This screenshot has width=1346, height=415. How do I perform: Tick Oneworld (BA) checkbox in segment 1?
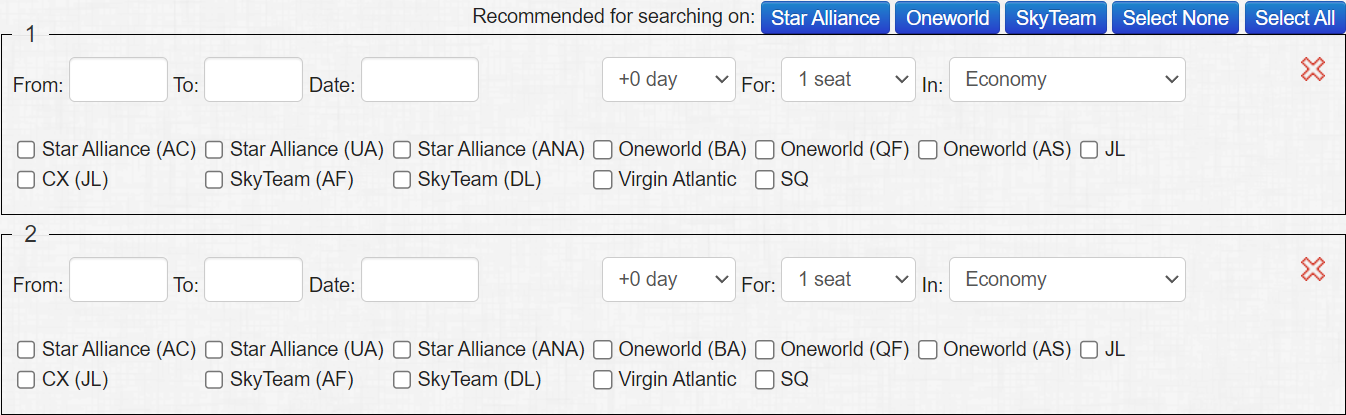(603, 150)
